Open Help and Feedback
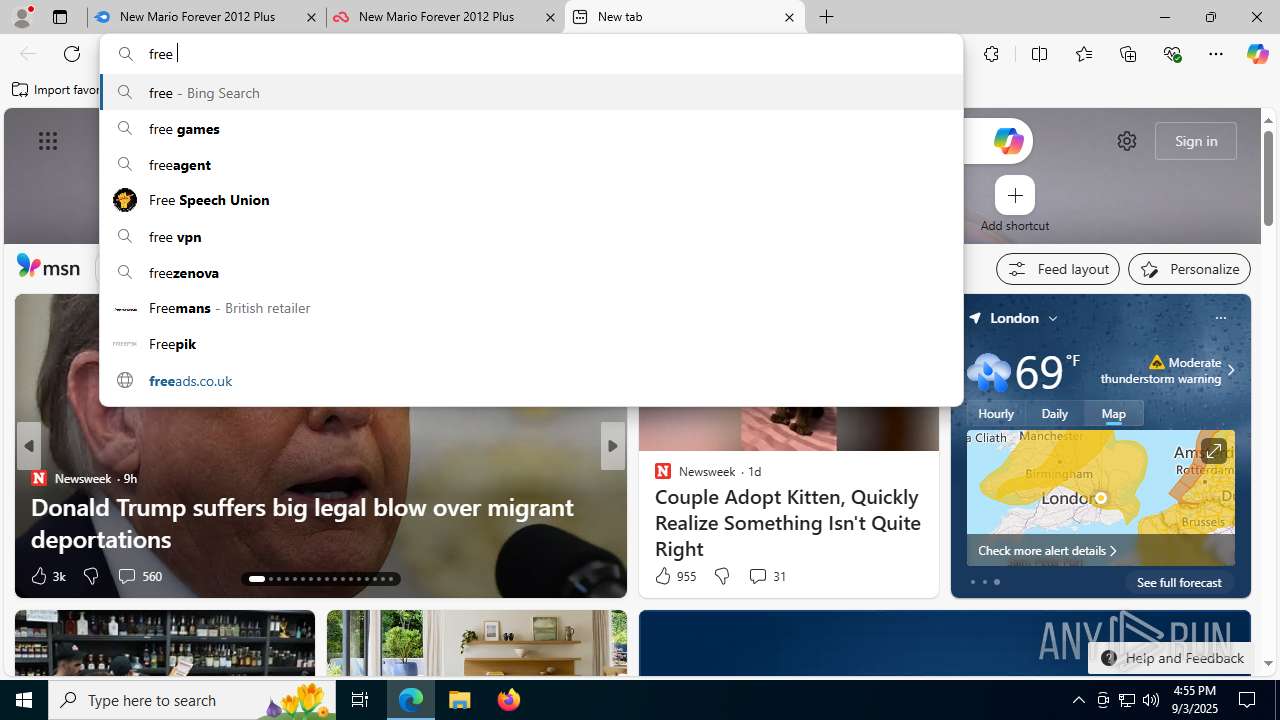 tap(1172, 658)
